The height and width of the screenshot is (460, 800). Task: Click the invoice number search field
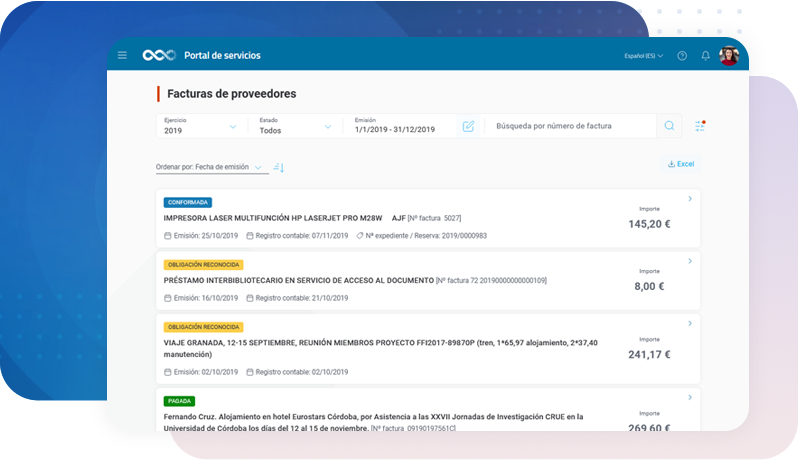(x=570, y=127)
